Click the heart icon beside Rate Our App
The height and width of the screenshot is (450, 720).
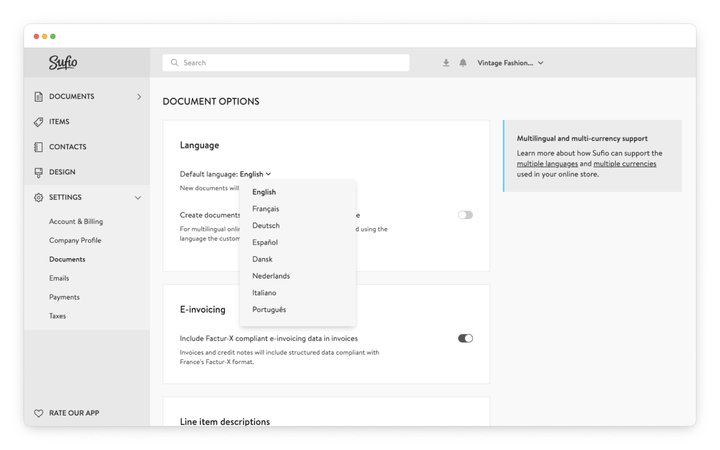[39, 413]
